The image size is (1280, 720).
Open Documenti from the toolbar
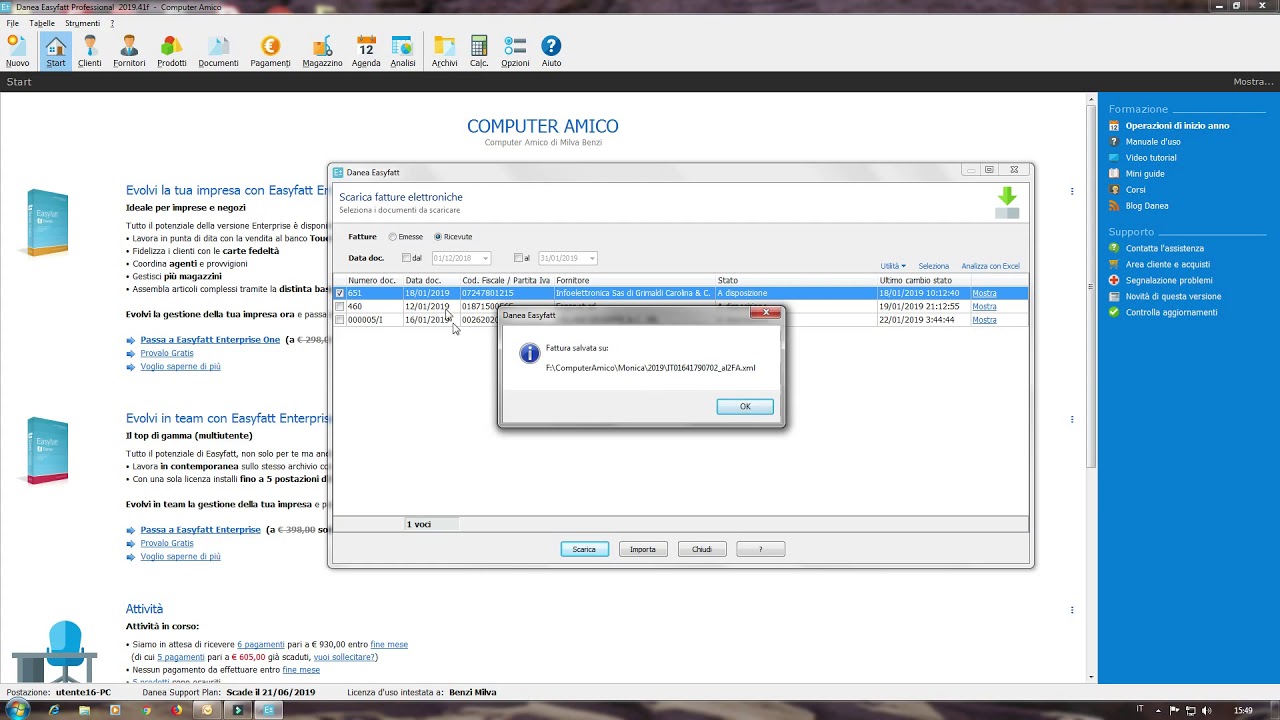click(x=218, y=51)
